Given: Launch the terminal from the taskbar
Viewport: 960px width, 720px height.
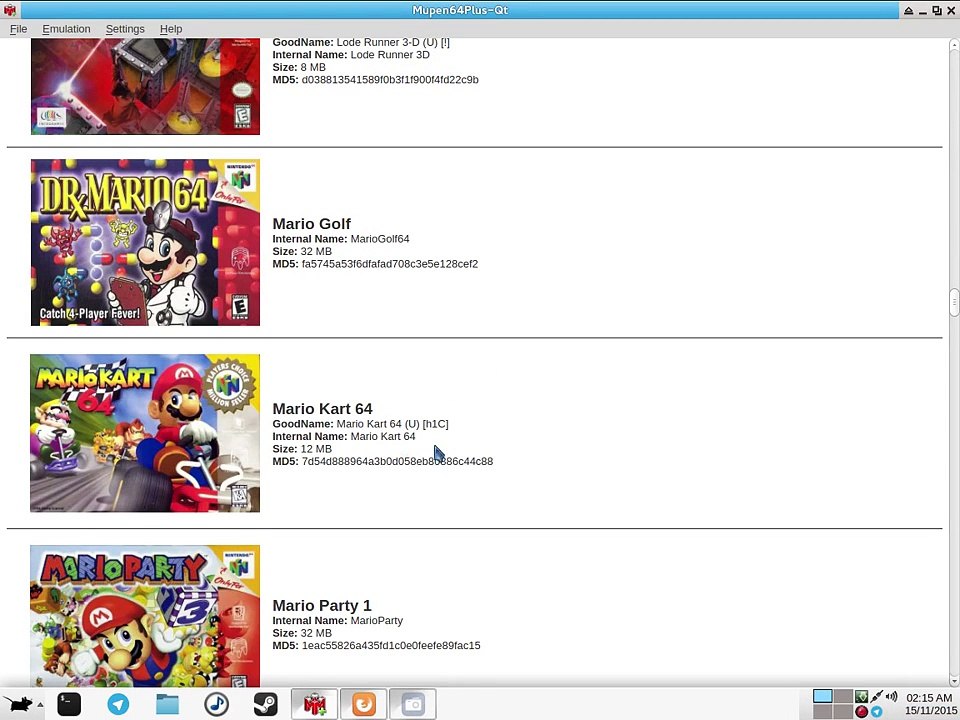Looking at the screenshot, I should coord(69,704).
